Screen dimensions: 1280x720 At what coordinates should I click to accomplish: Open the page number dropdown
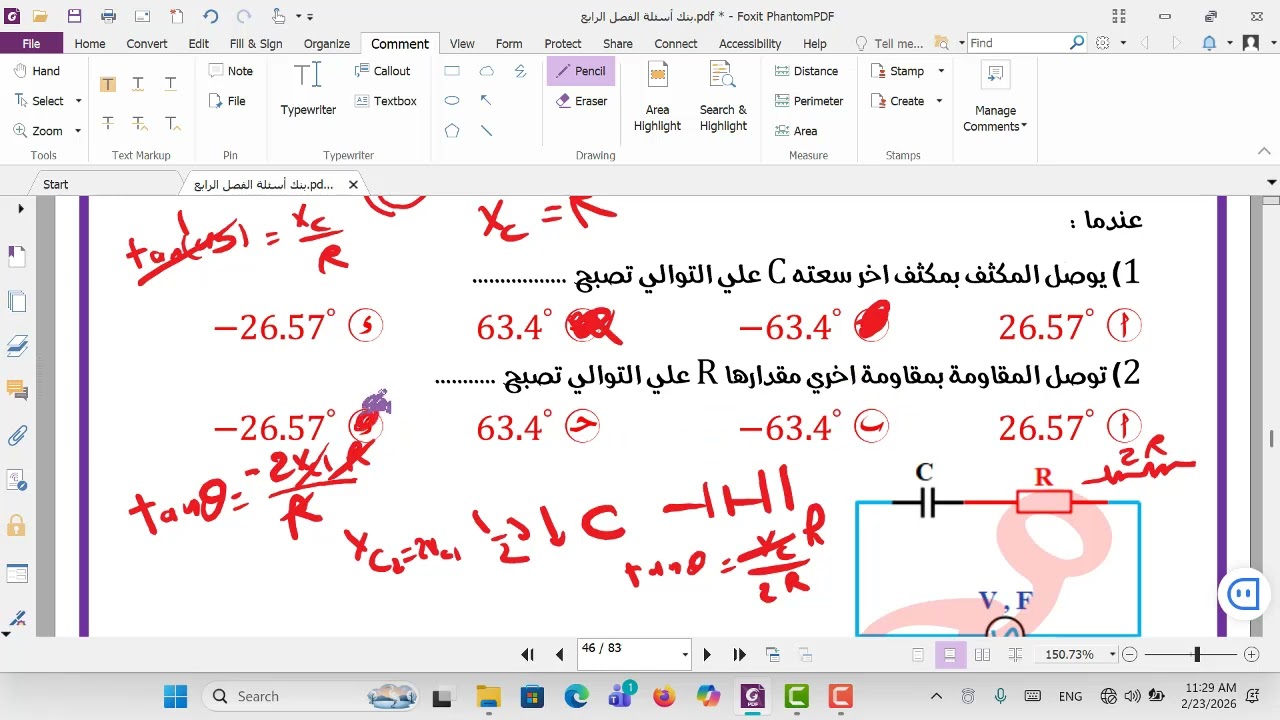pos(685,655)
